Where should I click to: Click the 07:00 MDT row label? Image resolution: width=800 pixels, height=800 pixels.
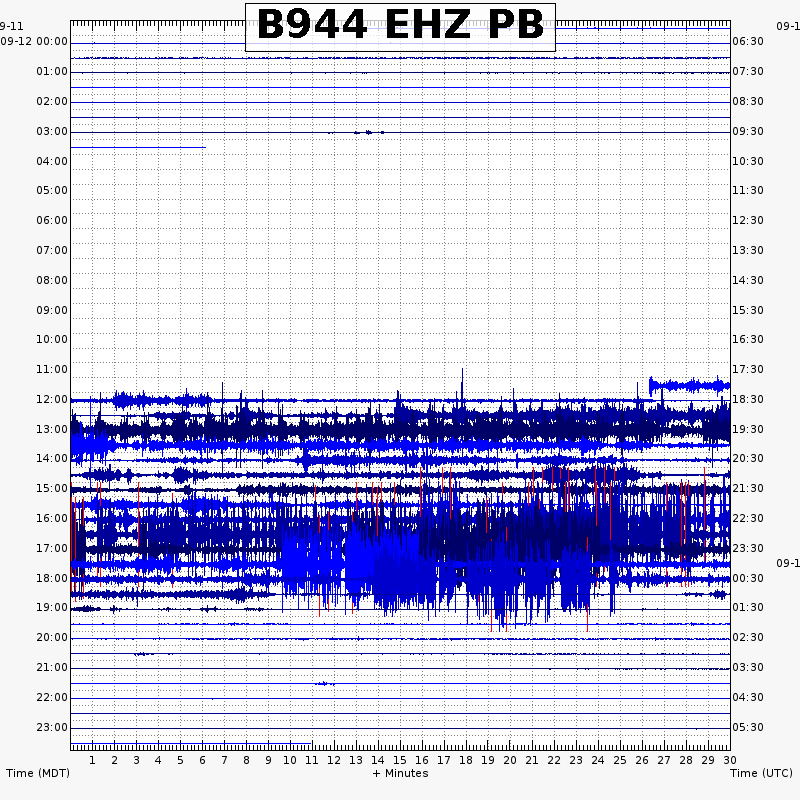52,251
